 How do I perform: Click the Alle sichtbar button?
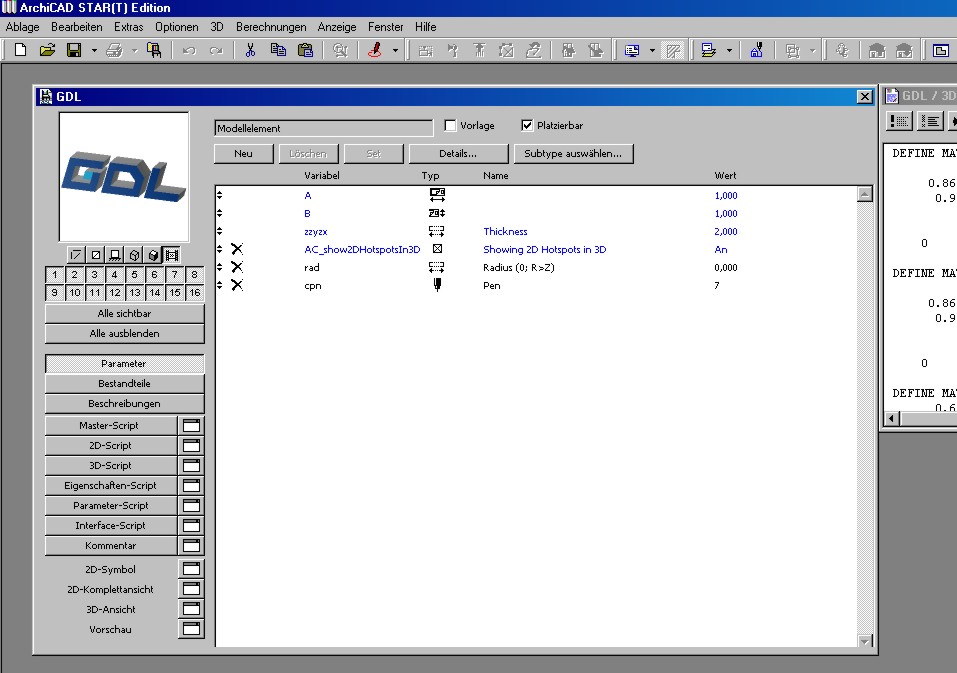[x=124, y=313]
